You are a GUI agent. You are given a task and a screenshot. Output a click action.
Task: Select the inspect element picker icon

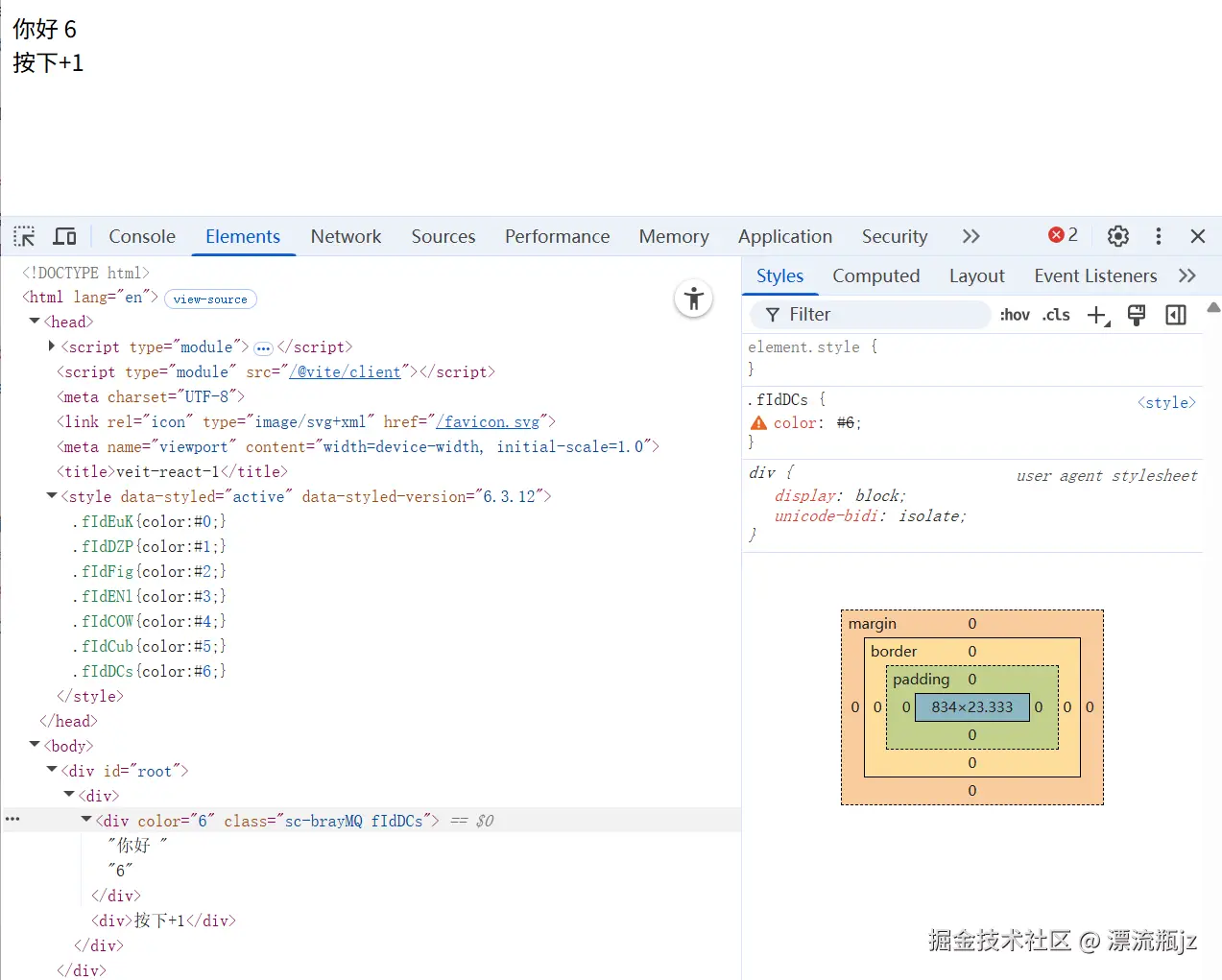click(x=24, y=236)
